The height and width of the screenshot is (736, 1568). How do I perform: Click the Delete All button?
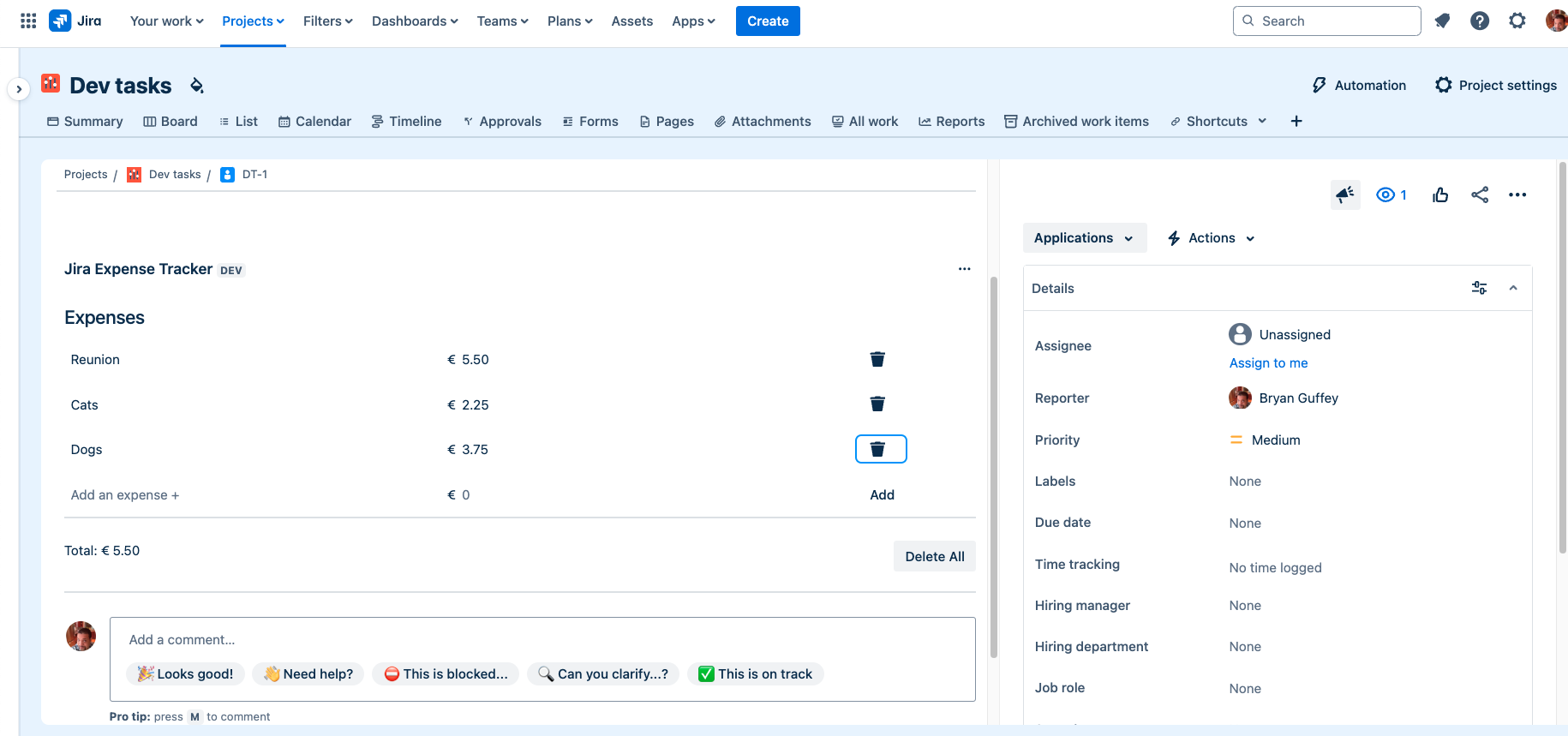click(934, 556)
